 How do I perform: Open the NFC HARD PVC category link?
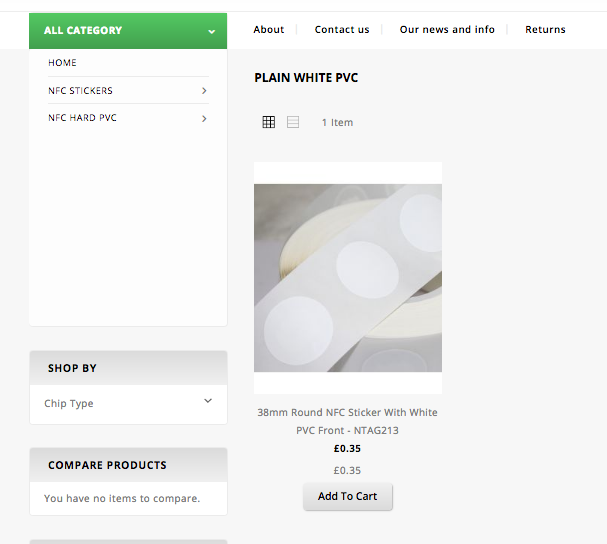tap(82, 118)
